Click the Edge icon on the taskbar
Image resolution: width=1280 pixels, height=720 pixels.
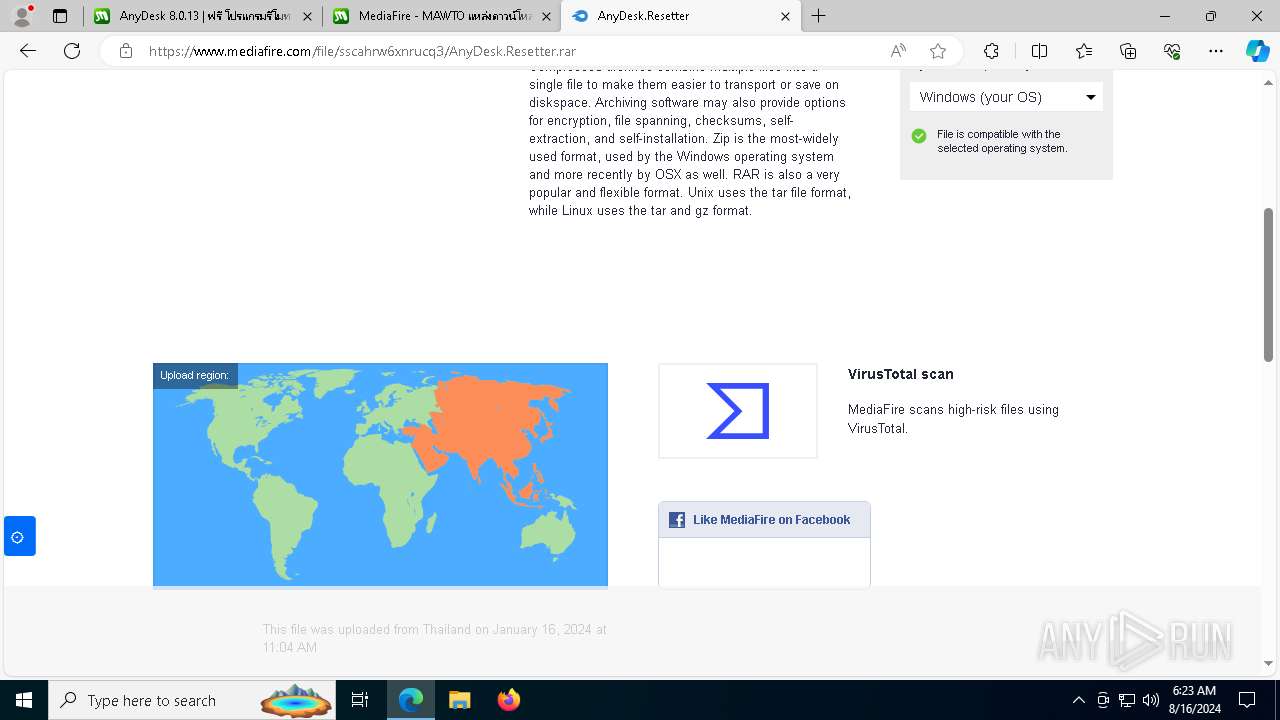coord(411,700)
